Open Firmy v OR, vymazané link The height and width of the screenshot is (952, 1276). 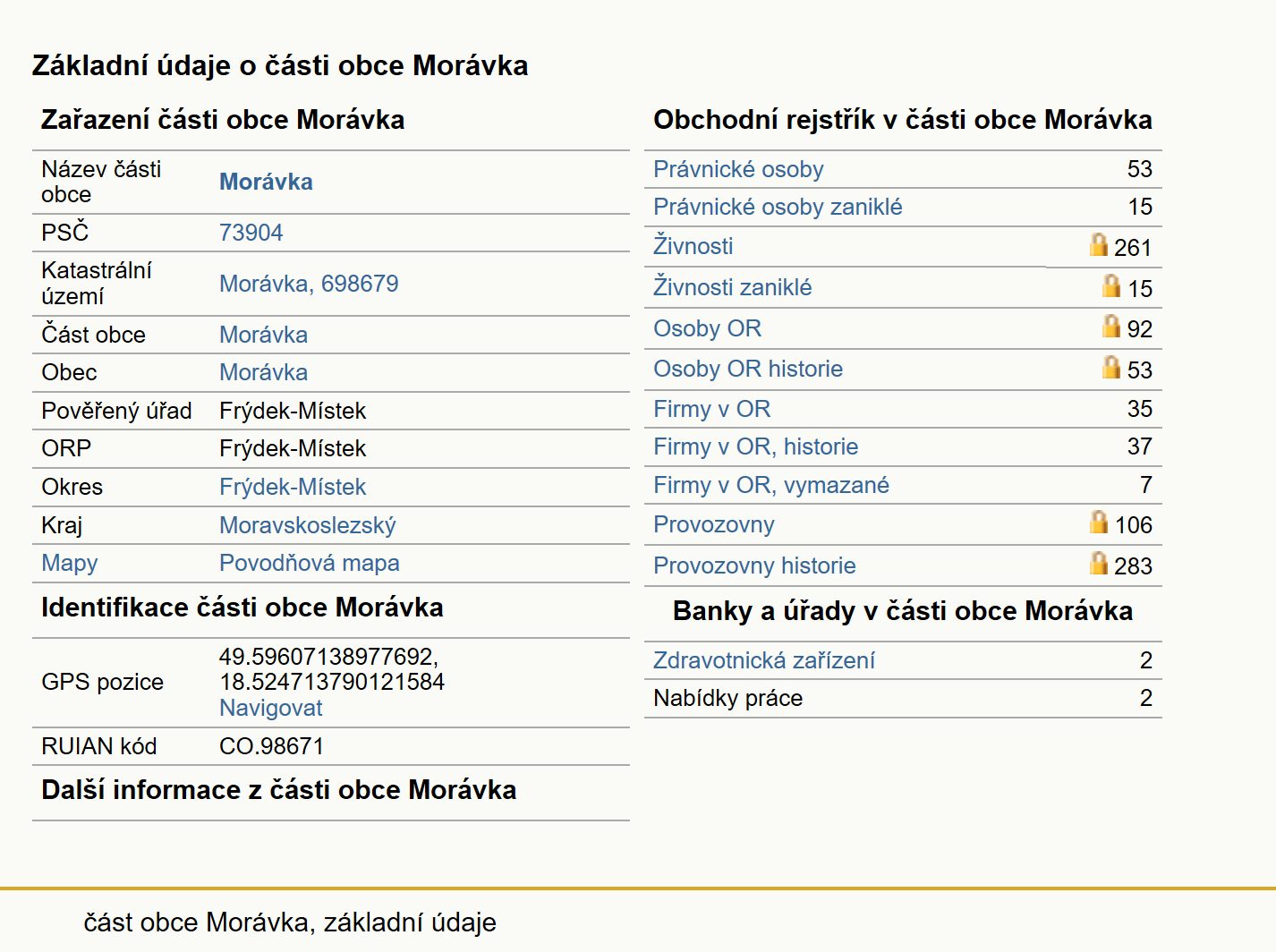coord(770,485)
